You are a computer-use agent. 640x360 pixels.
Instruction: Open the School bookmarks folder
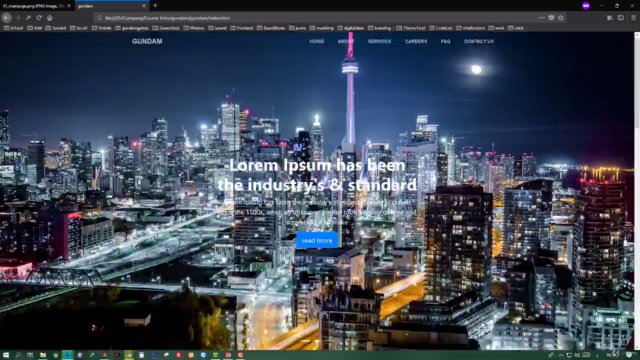coord(13,28)
